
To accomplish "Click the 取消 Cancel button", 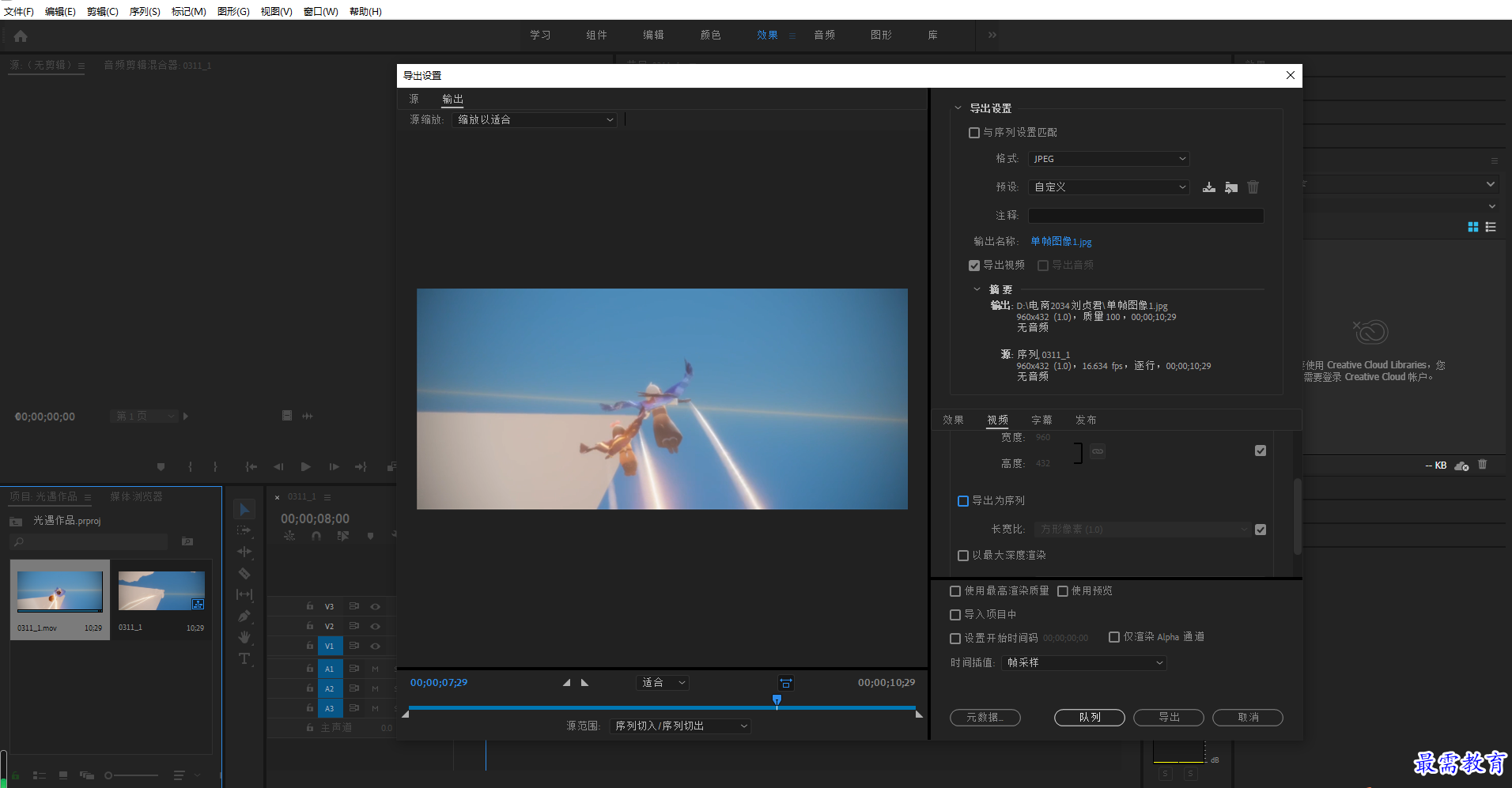I will [x=1248, y=718].
